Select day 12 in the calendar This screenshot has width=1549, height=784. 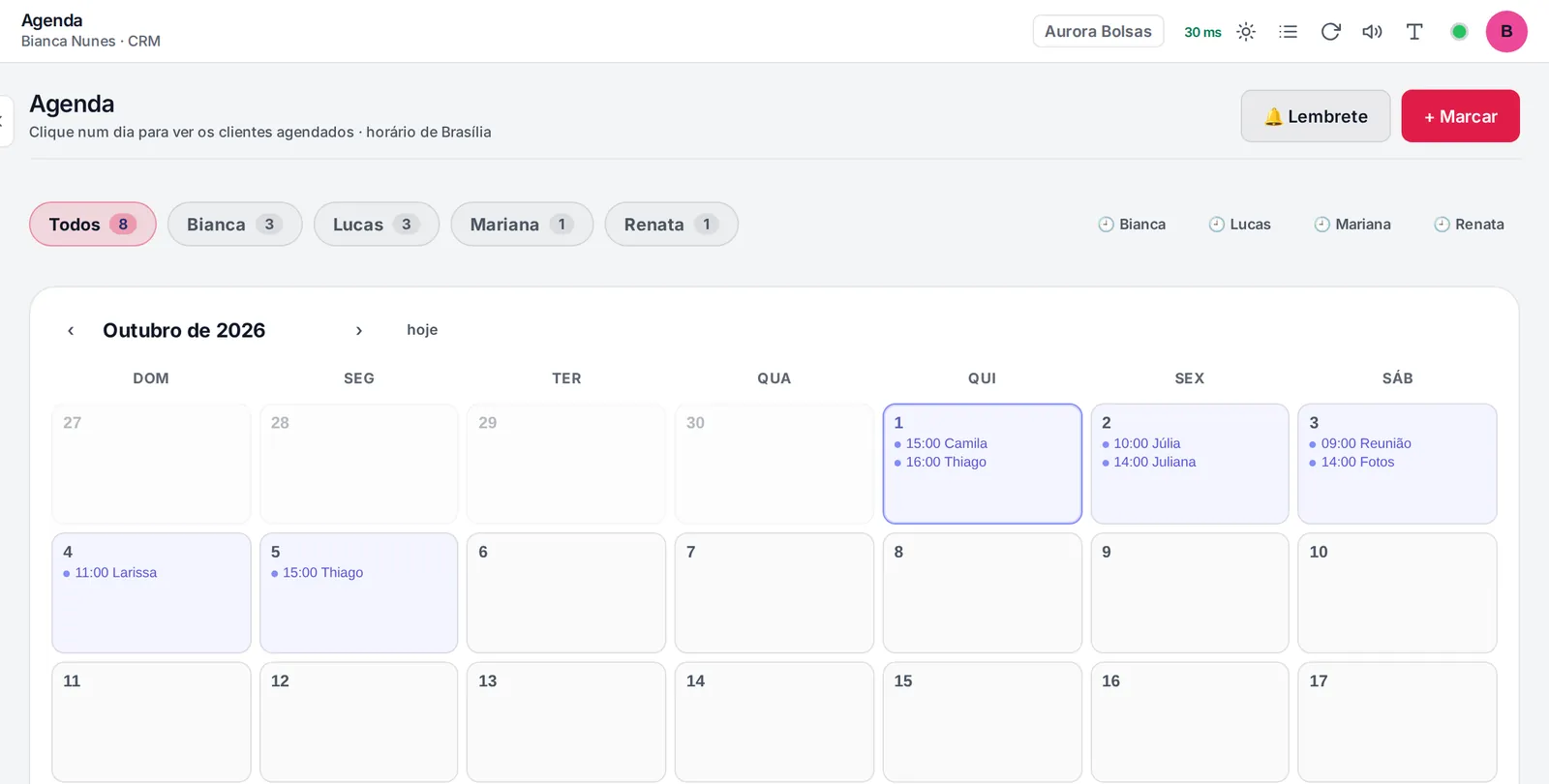[x=359, y=721]
